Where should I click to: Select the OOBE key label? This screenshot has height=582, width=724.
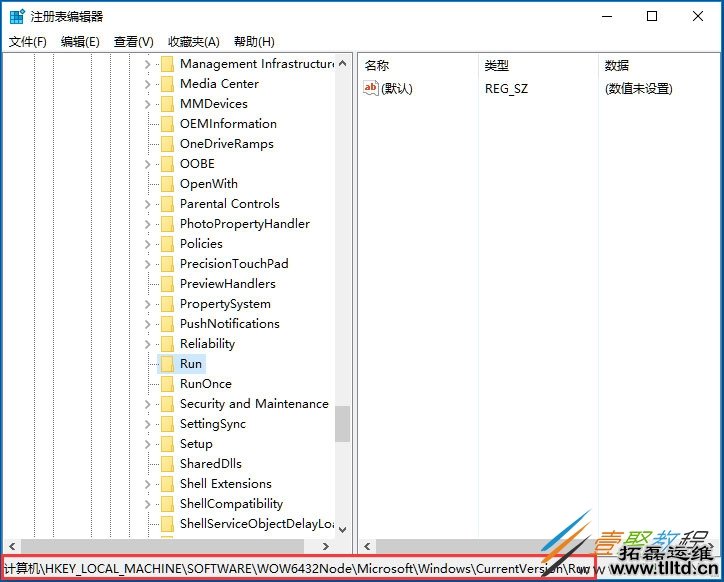[x=198, y=164]
